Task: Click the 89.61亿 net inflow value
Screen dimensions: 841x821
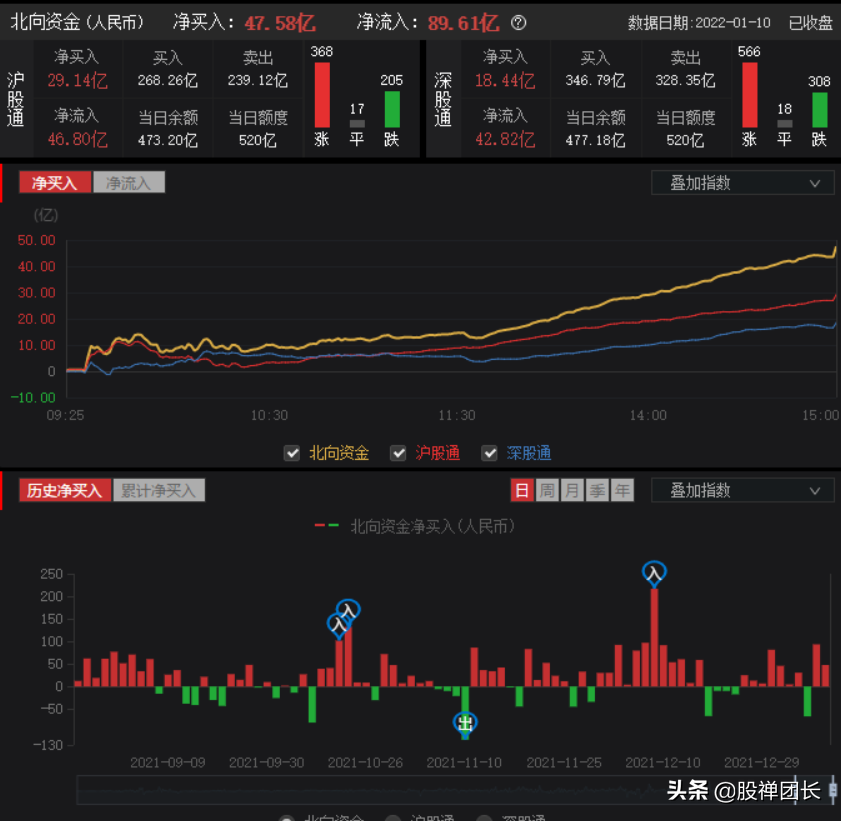Action: [463, 23]
